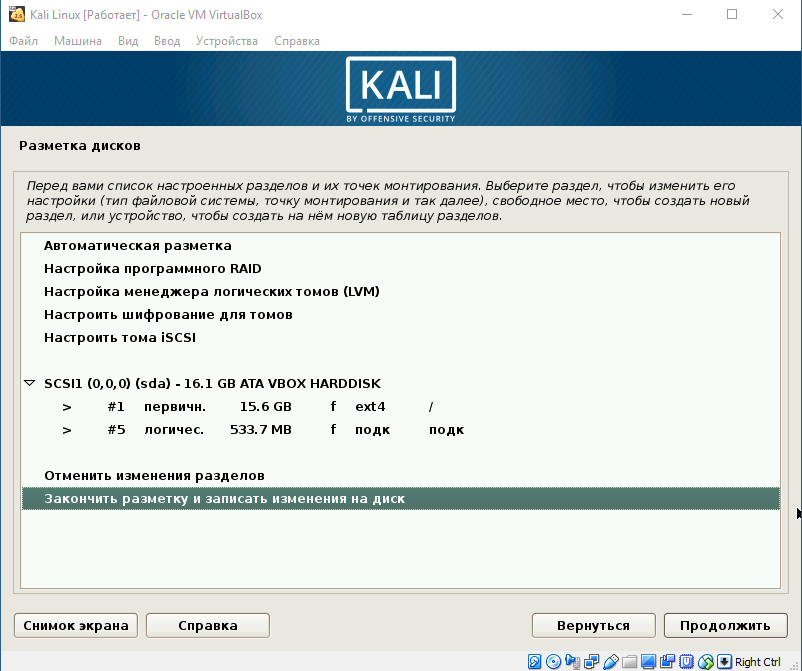Click the hard disk activity status icon
The image size is (802, 671).
point(534,661)
